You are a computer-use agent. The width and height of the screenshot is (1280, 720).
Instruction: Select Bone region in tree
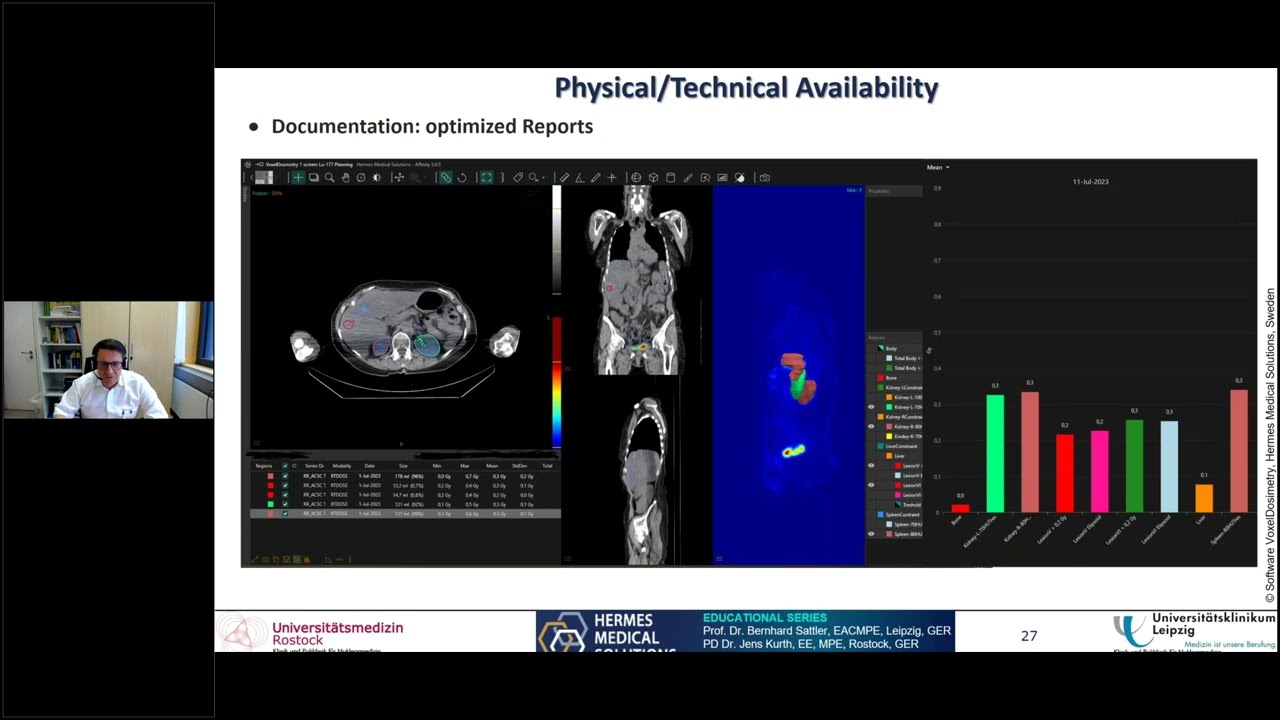click(x=891, y=378)
